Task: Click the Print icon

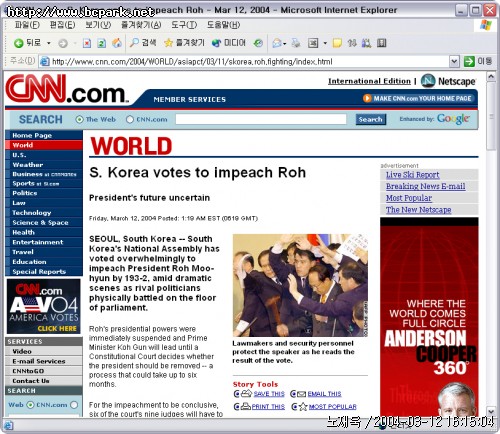Action: [x=296, y=43]
